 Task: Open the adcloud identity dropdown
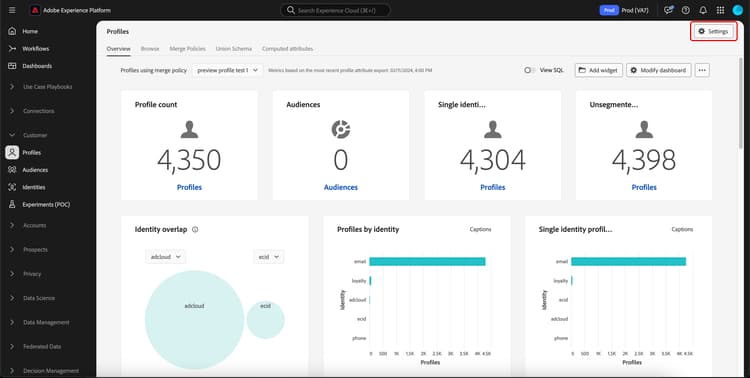point(165,257)
